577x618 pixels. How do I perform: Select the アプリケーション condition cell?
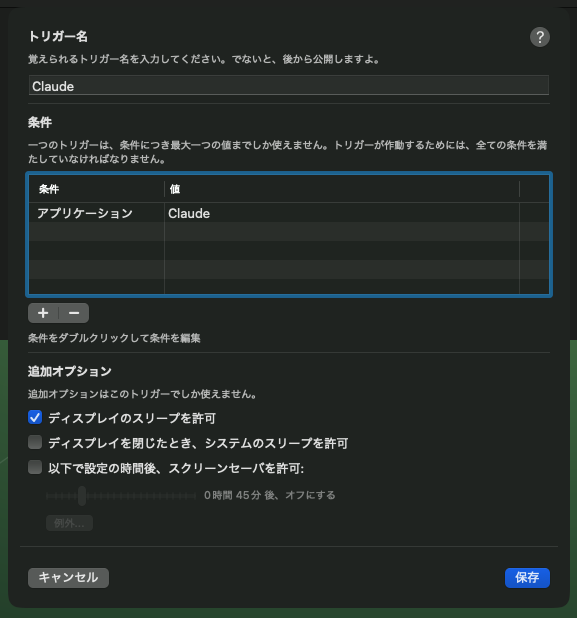click(97, 213)
